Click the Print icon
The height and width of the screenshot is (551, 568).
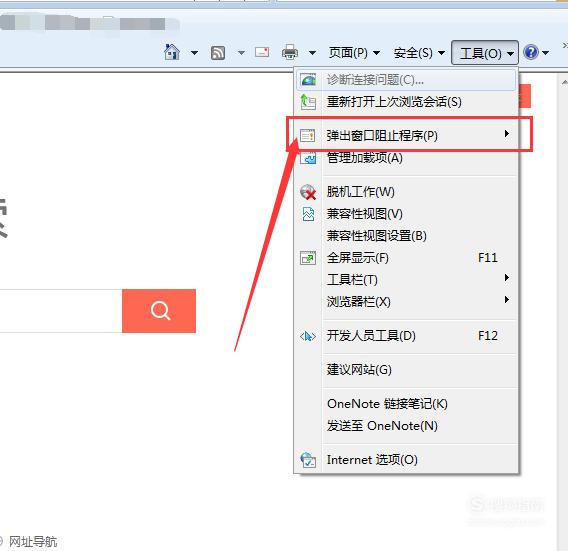(290, 53)
